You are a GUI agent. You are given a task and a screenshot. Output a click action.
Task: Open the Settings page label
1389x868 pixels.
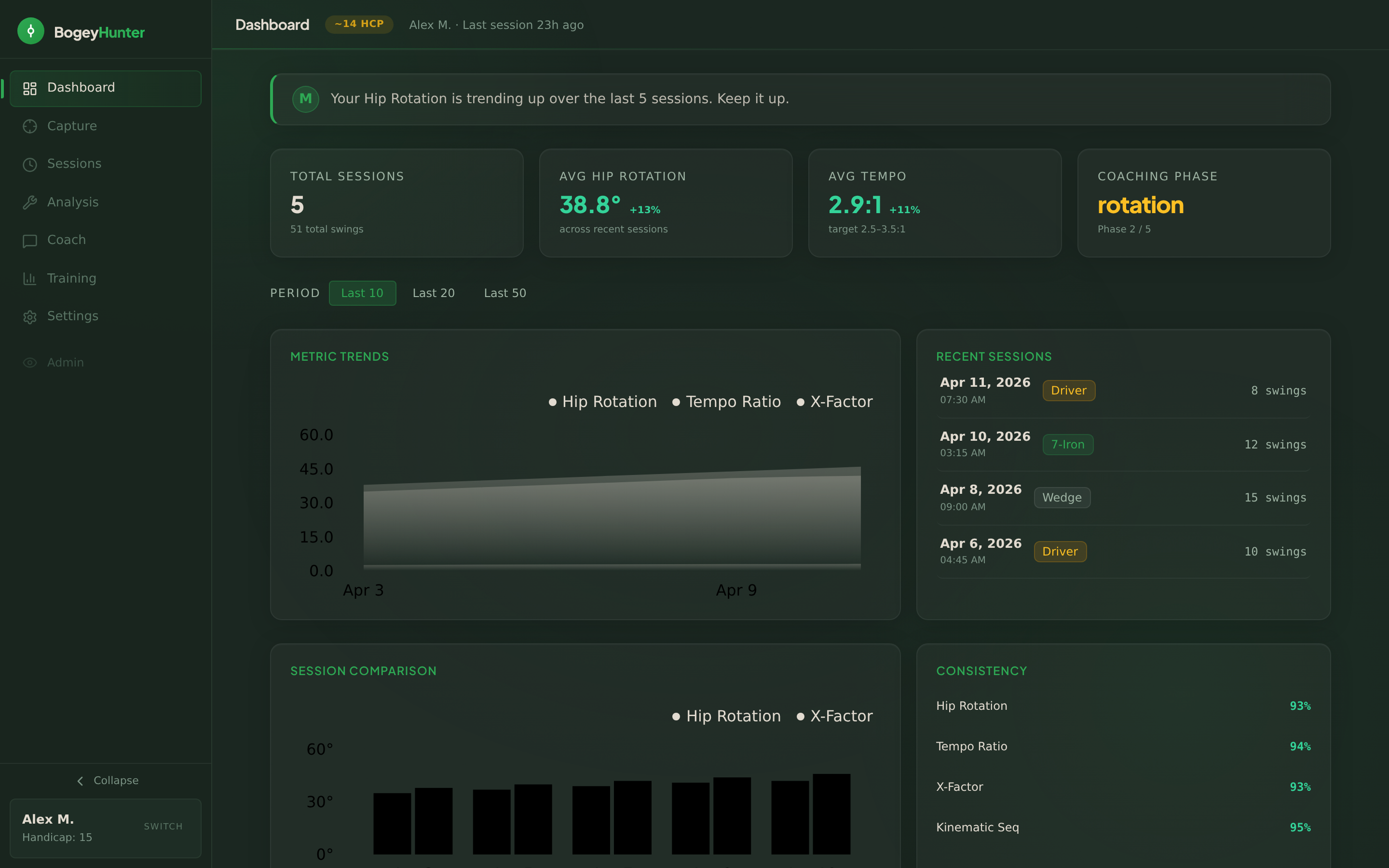73,316
